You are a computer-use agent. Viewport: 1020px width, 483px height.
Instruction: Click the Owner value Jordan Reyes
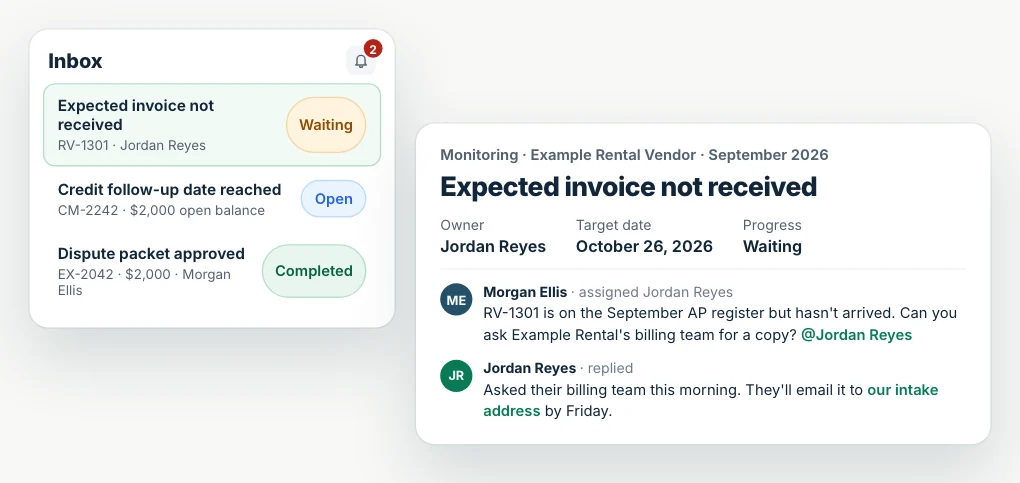click(x=493, y=247)
